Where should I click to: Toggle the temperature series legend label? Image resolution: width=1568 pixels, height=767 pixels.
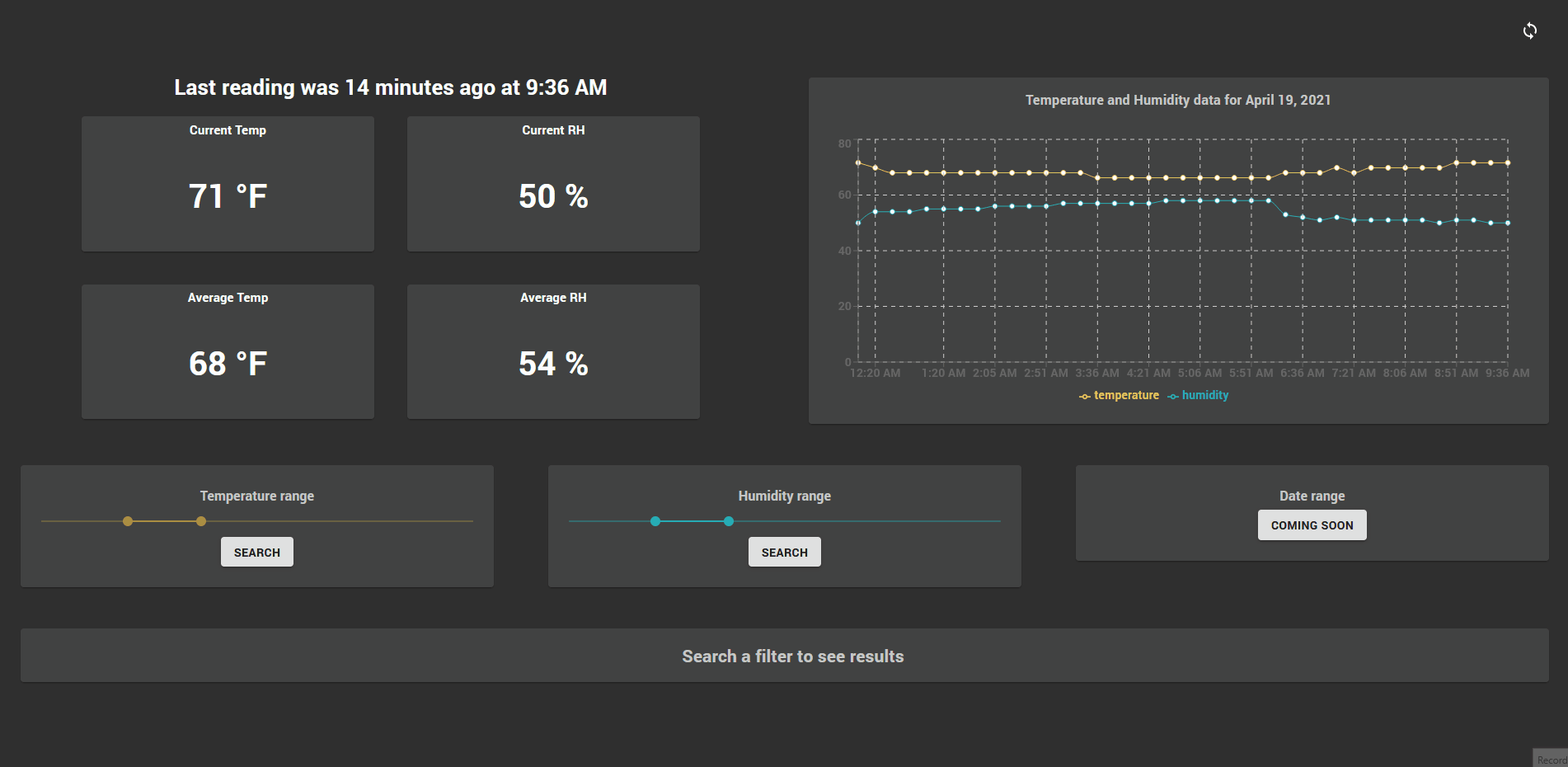(1126, 396)
